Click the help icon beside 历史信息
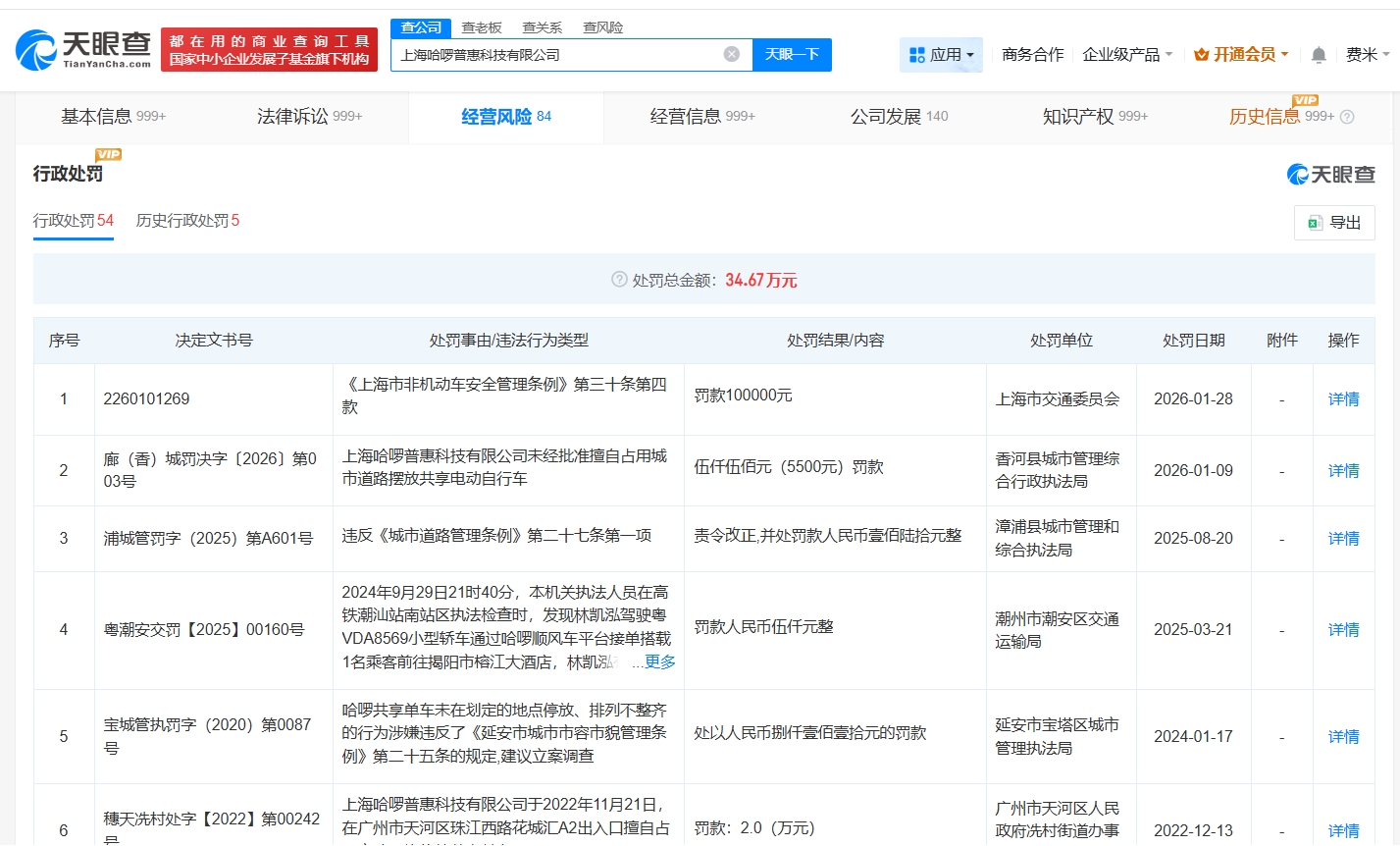The height and width of the screenshot is (846, 1400). click(x=1347, y=117)
